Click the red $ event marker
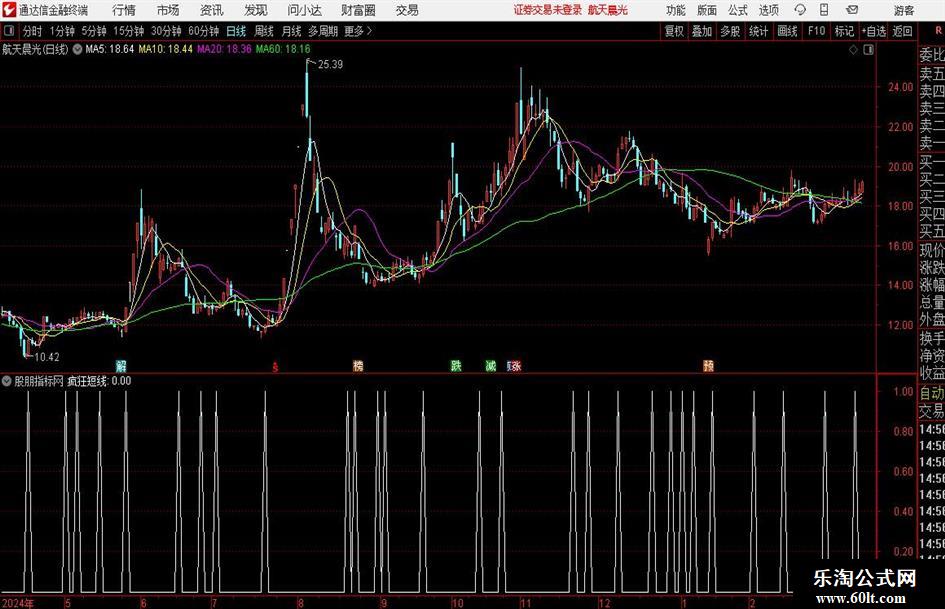 point(275,367)
